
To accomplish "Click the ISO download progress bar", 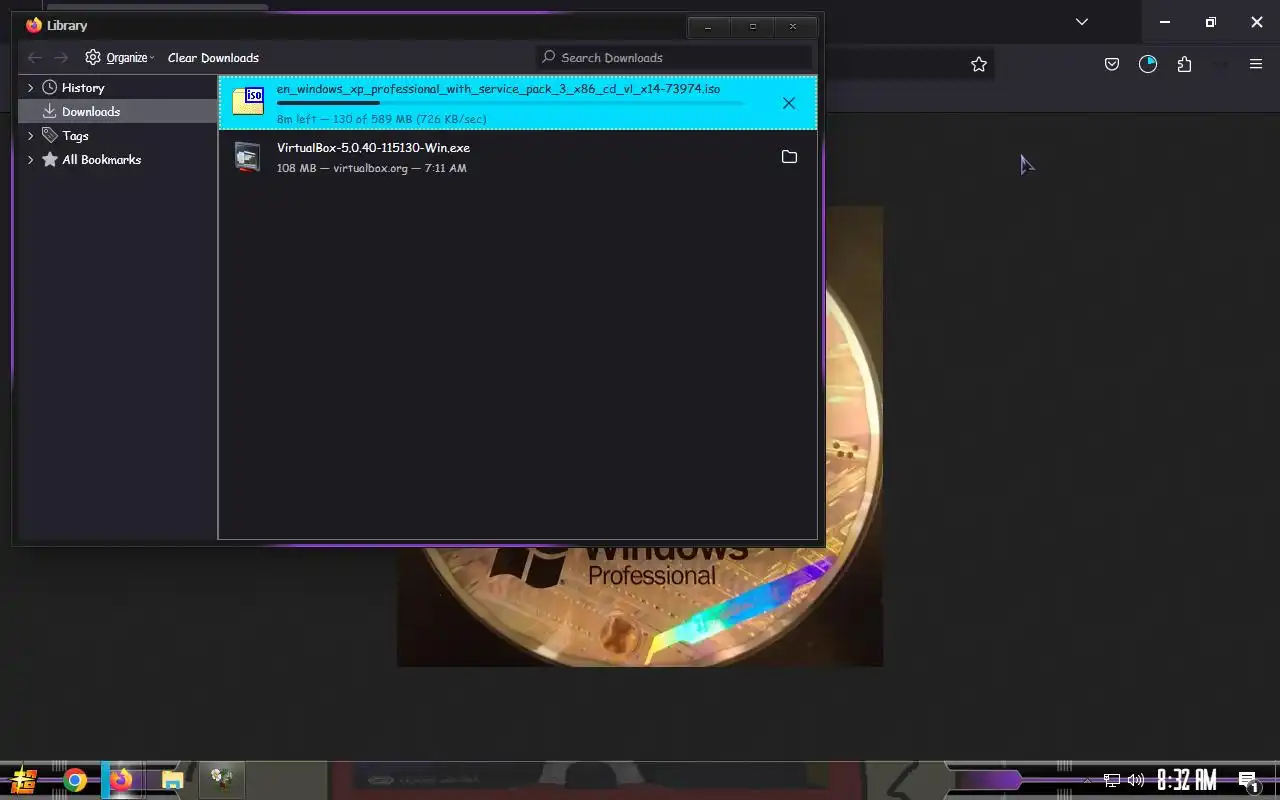I will pyautogui.click(x=510, y=103).
